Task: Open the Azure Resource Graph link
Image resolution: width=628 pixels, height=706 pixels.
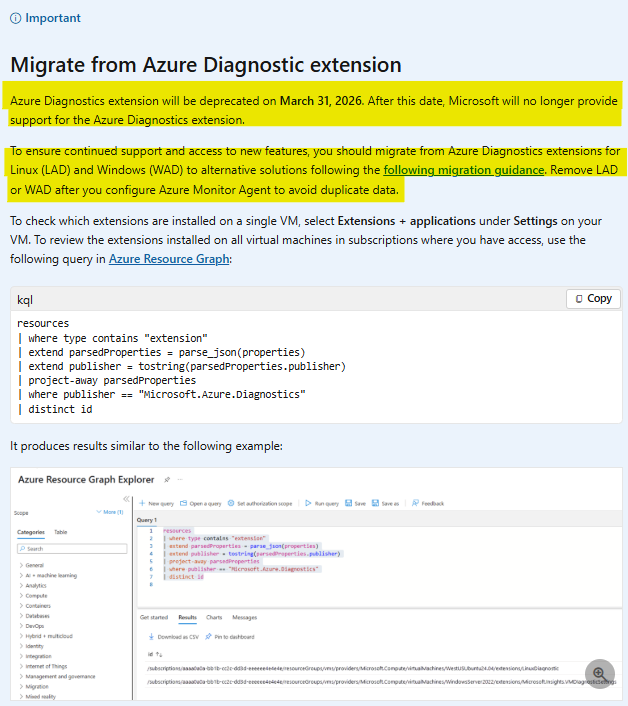Action: tap(169, 259)
